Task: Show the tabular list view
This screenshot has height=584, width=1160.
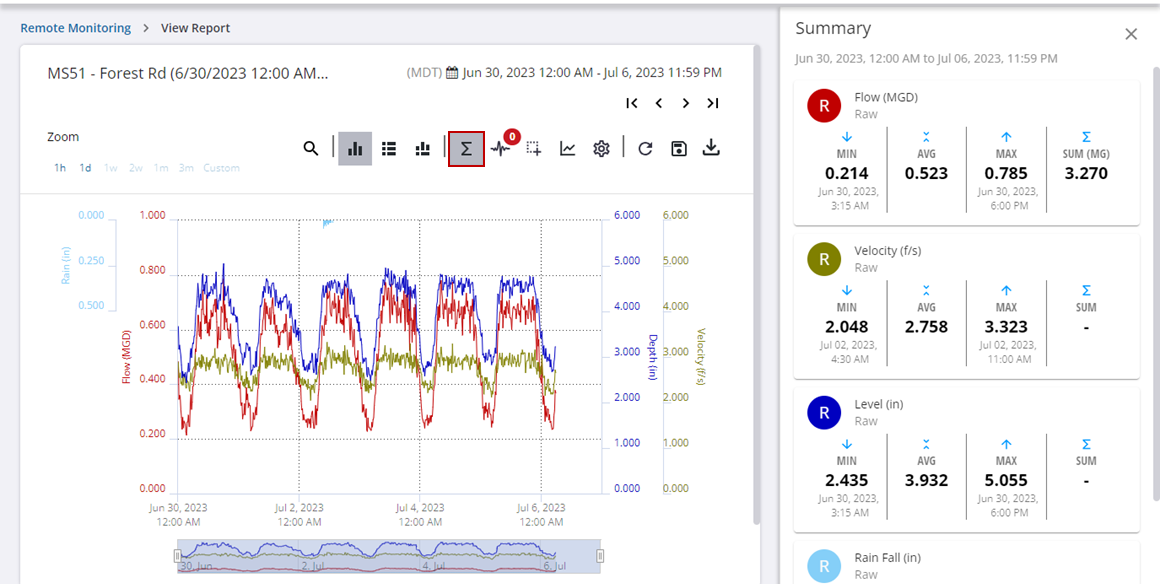Action: (388, 149)
